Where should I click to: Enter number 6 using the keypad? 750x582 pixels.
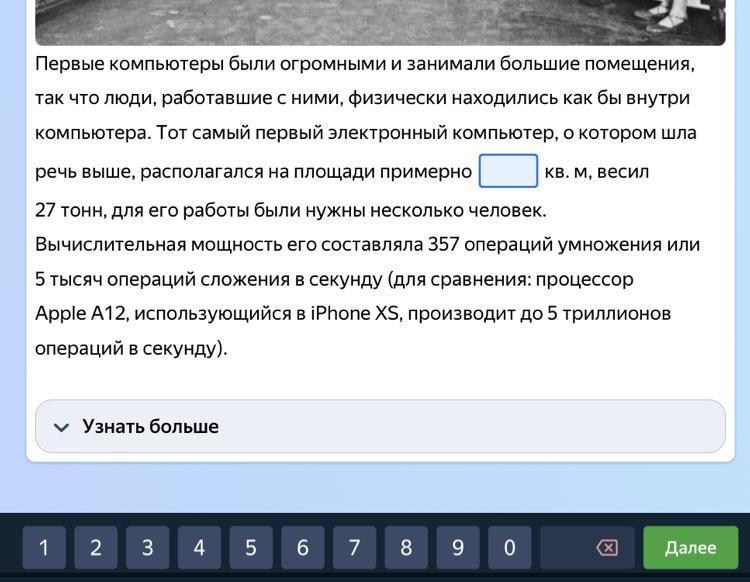coord(302,547)
